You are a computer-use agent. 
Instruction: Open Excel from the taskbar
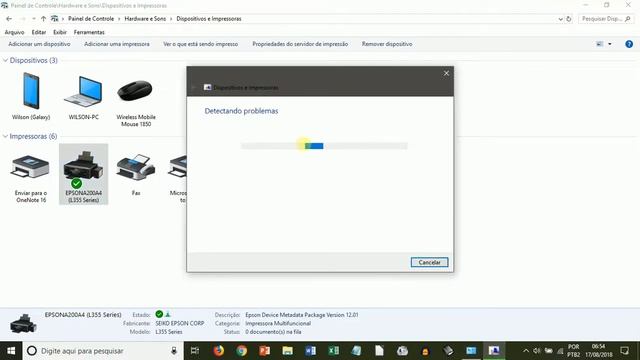coord(333,351)
